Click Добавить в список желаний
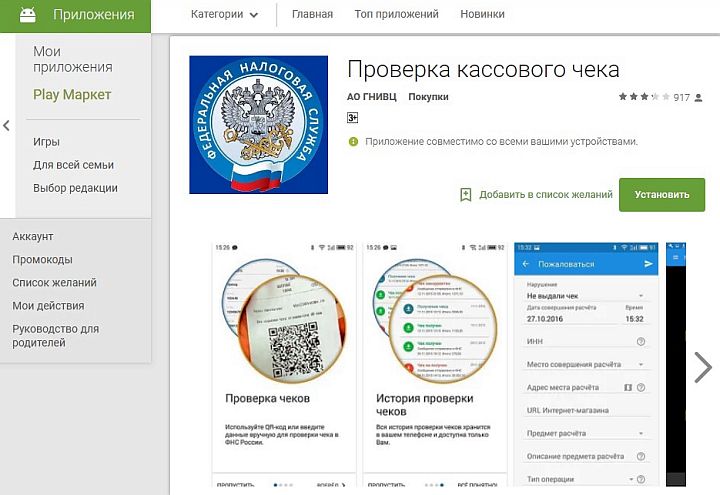Viewport: 720px width, 495px height. click(x=546, y=195)
